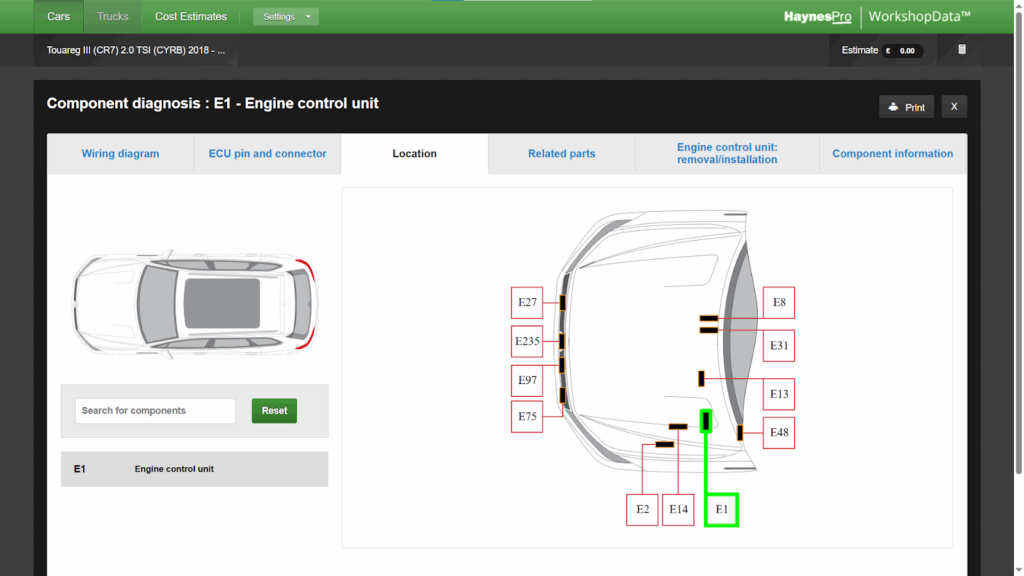Click the Search for components field
Image resolution: width=1024 pixels, height=576 pixels.
pyautogui.click(x=154, y=410)
